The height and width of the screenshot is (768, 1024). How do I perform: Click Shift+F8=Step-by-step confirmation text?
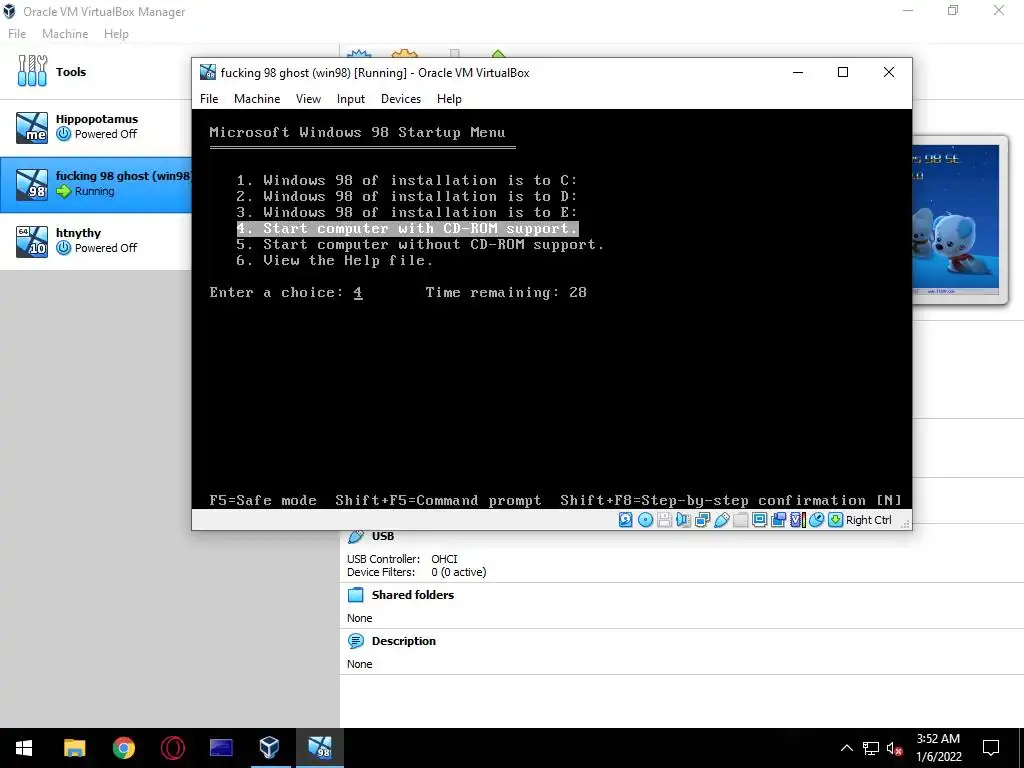pos(713,500)
